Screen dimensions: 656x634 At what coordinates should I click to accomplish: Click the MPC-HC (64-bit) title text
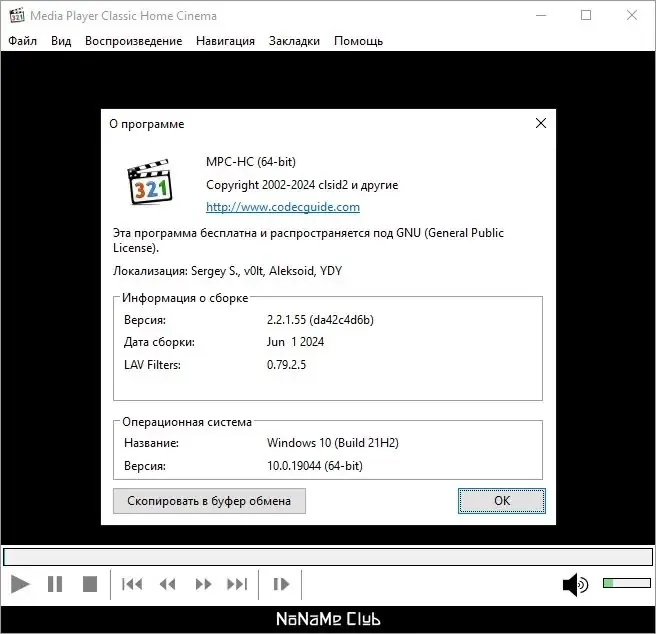coord(251,162)
